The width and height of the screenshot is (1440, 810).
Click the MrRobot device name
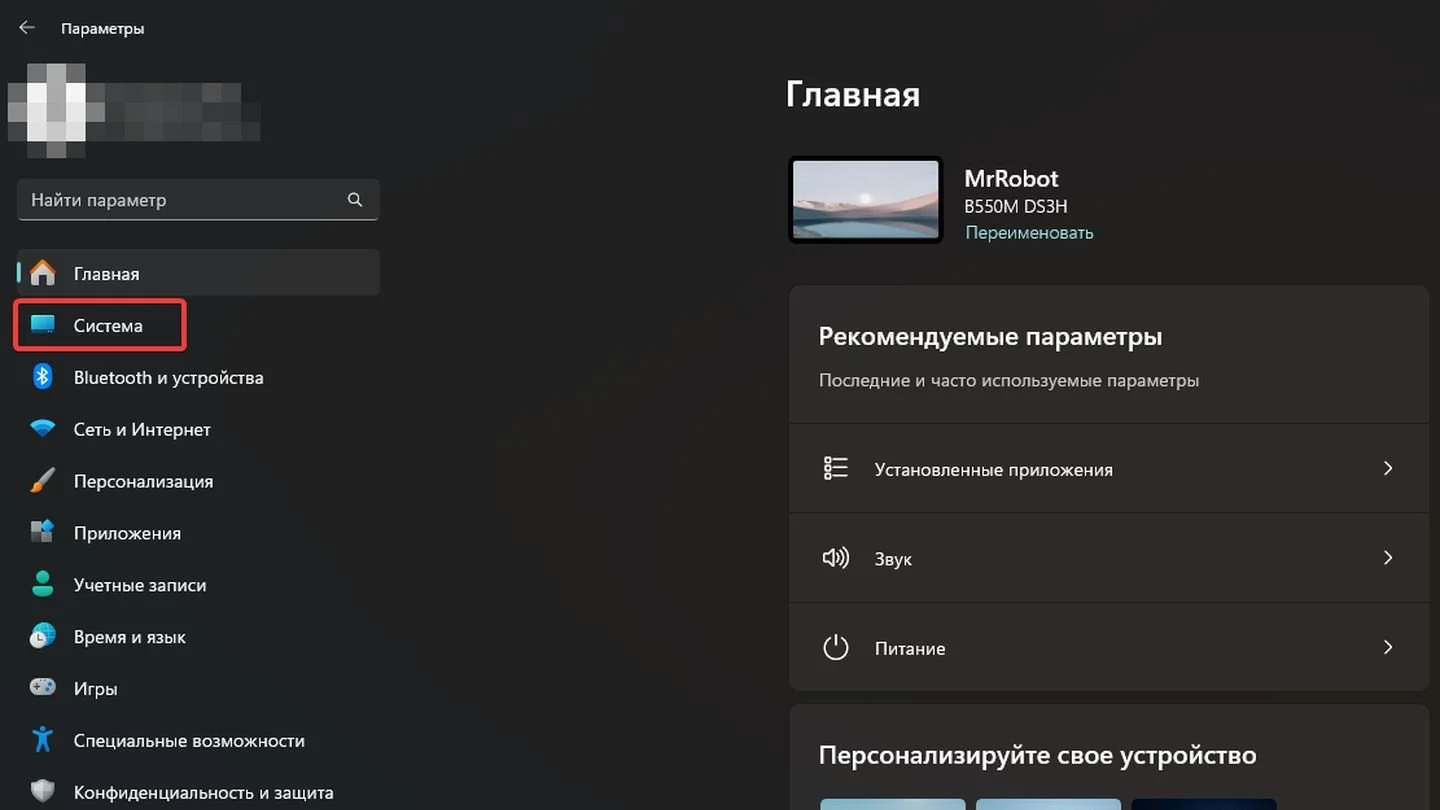[1011, 178]
